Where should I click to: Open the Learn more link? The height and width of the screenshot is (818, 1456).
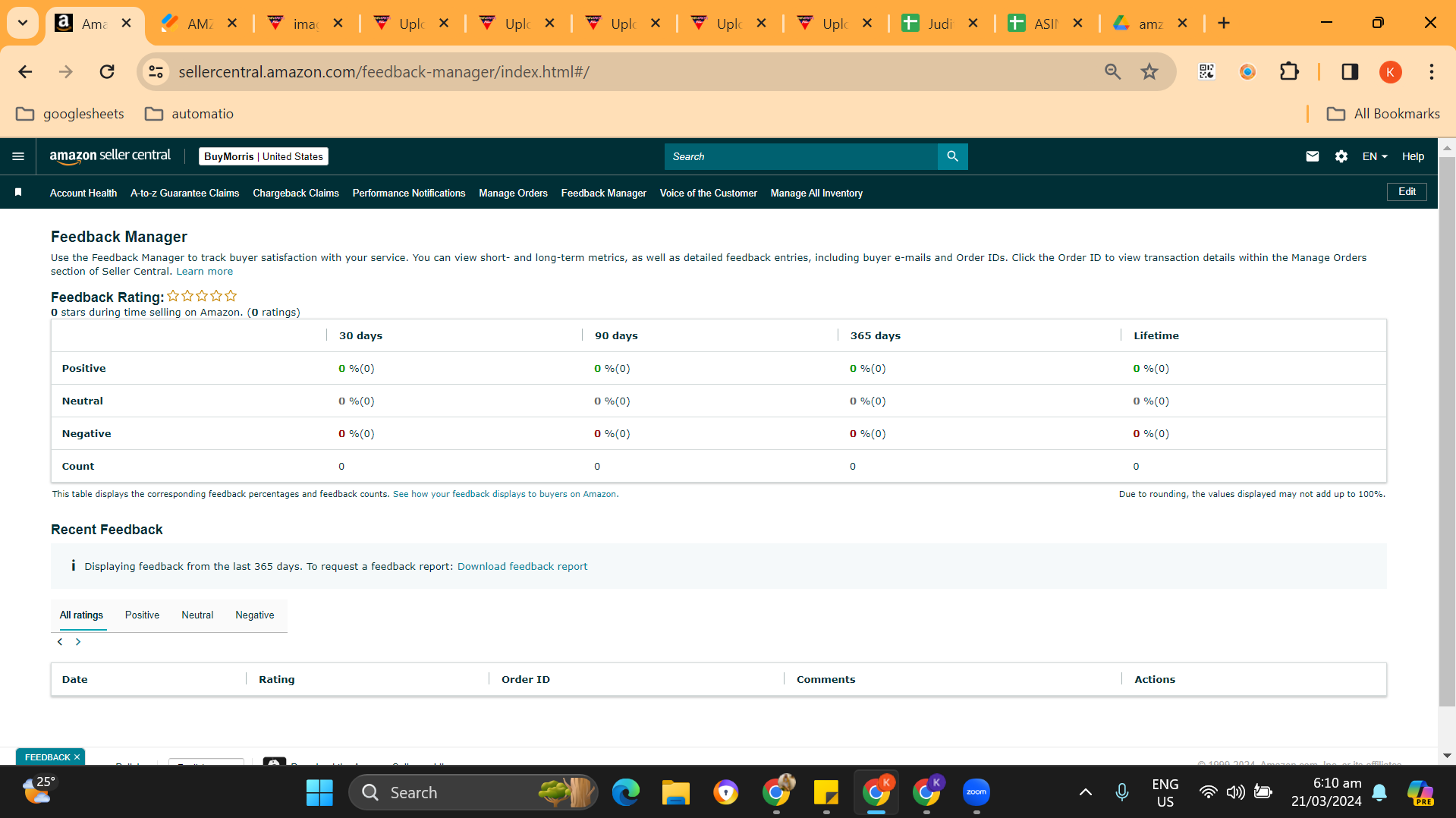pos(205,272)
